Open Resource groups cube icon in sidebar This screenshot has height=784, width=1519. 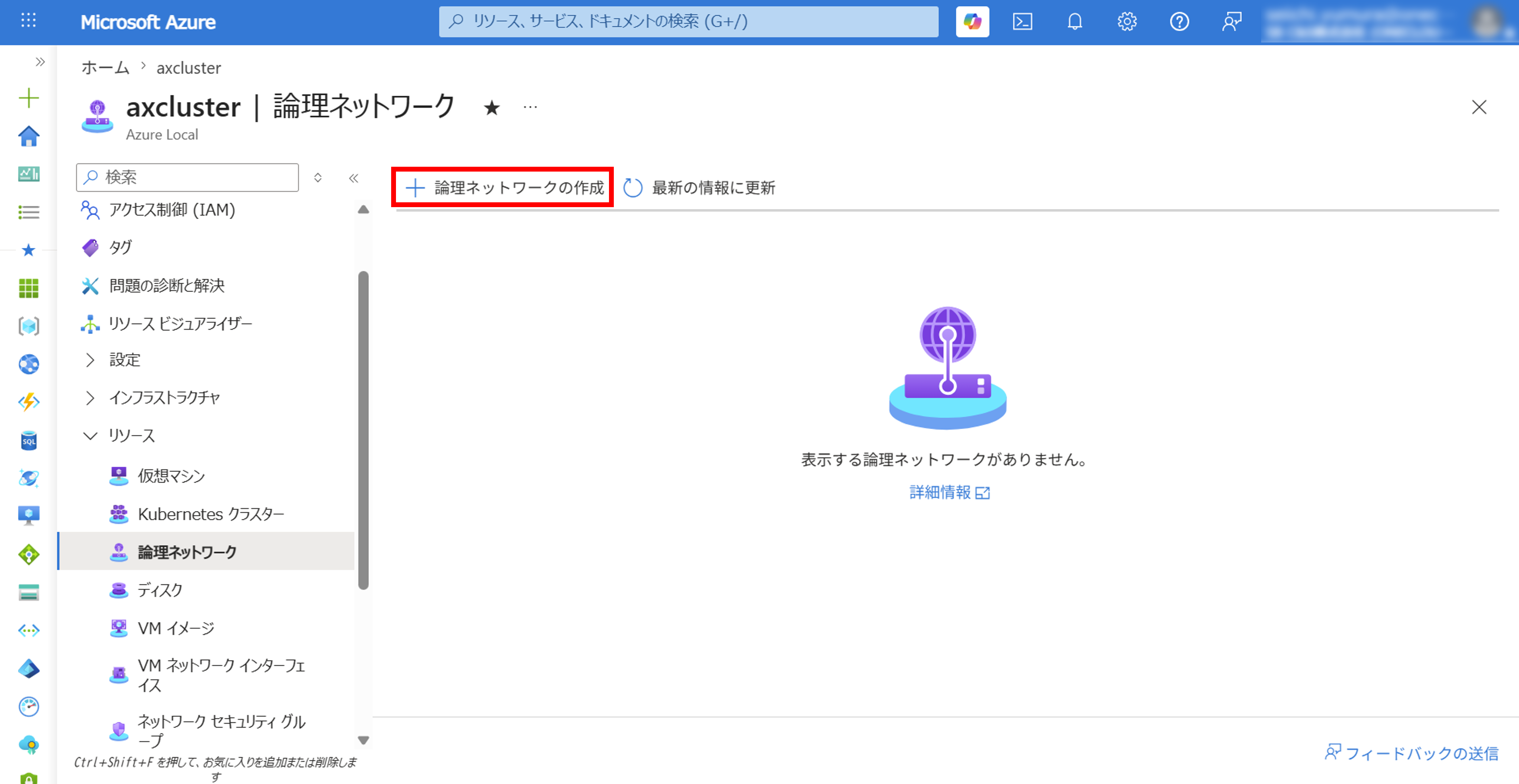(x=28, y=326)
